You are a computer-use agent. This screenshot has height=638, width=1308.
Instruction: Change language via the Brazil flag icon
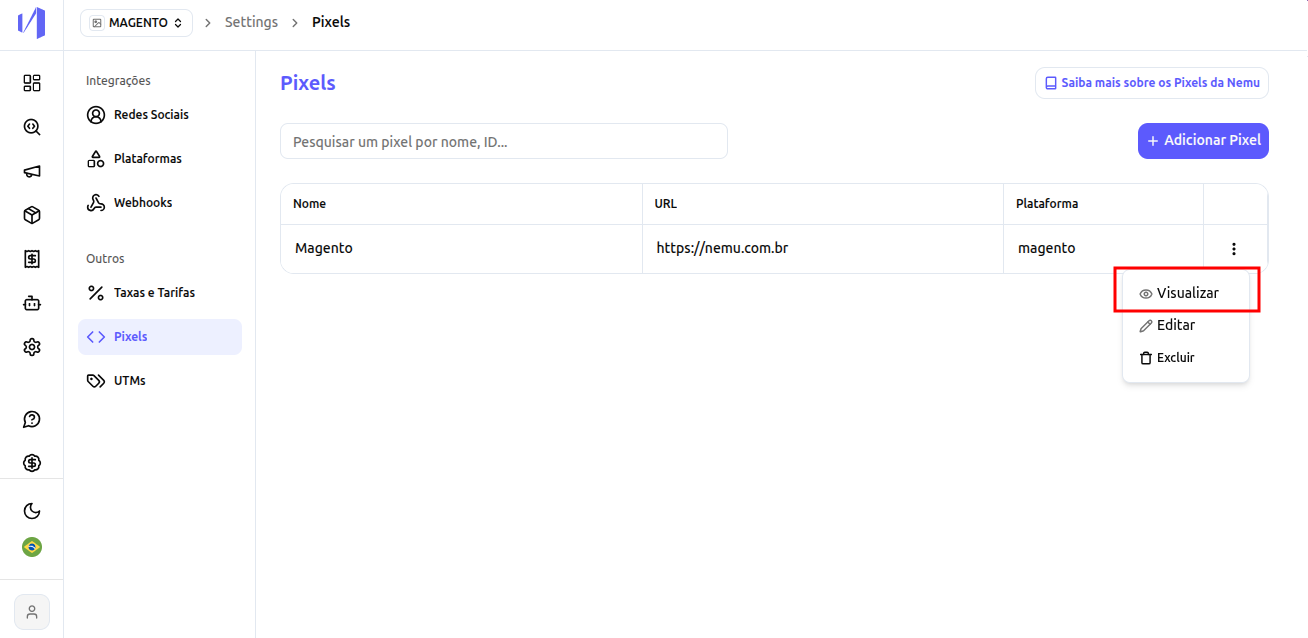point(32,547)
